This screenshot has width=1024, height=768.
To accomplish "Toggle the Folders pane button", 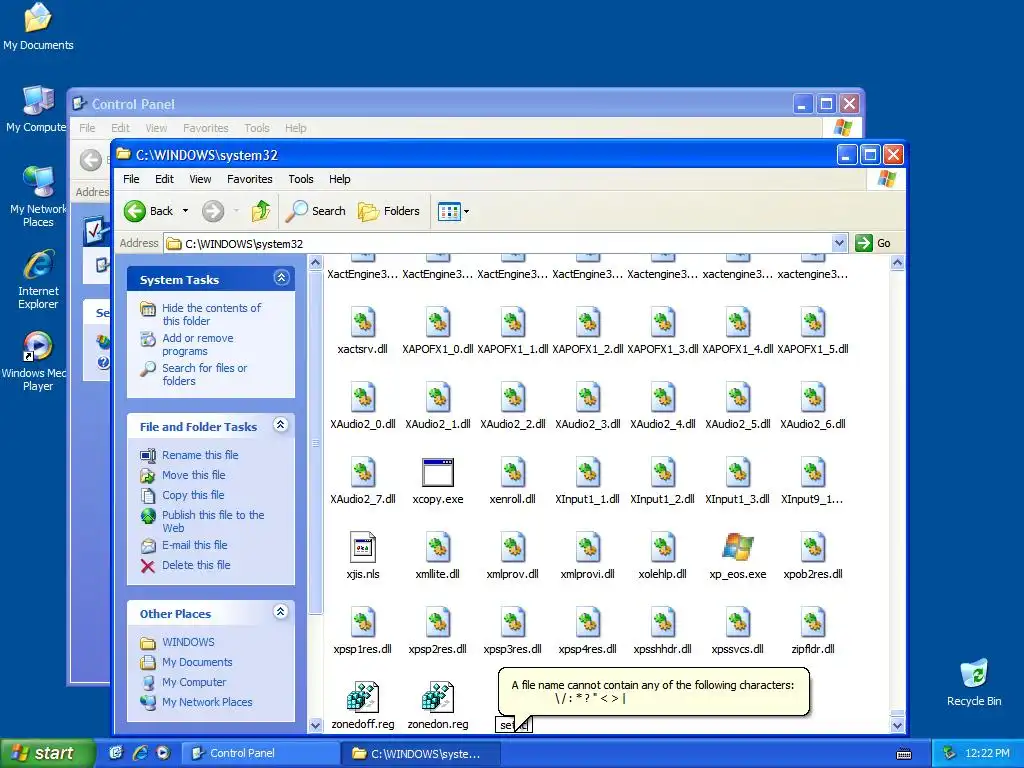I will 389,211.
